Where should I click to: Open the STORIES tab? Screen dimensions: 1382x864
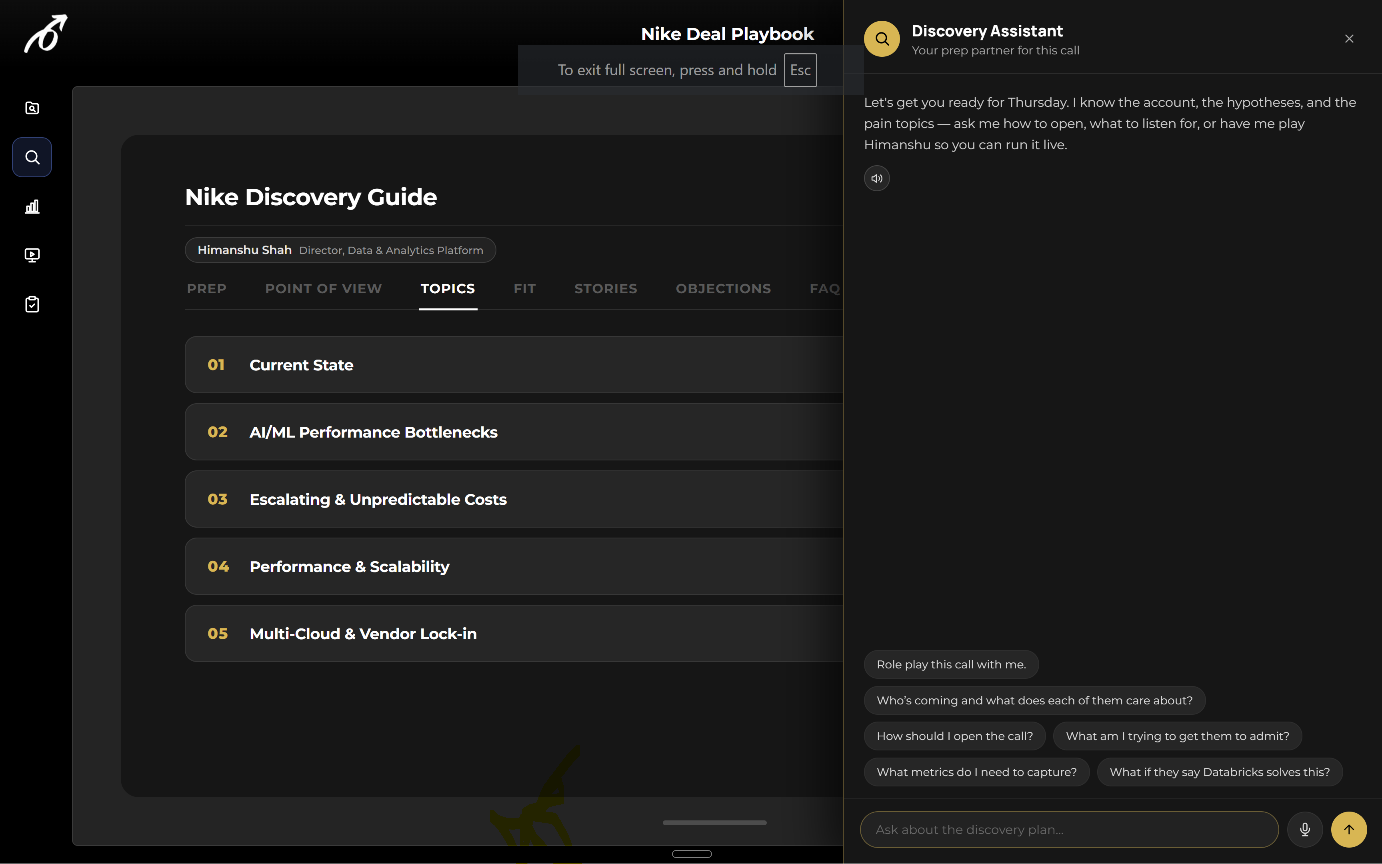(606, 288)
